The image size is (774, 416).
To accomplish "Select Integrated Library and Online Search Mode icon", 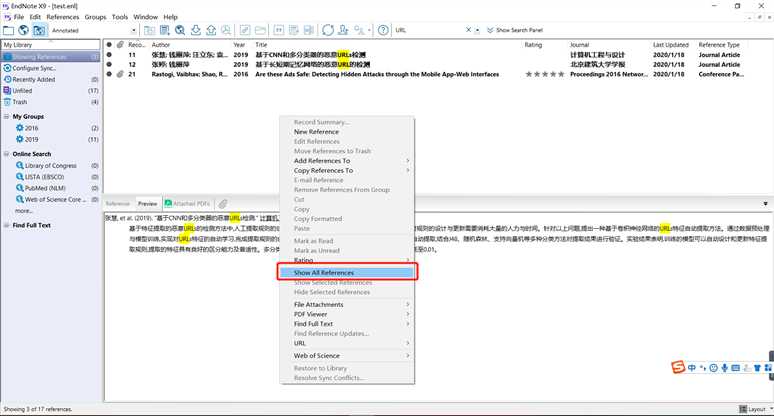I will coord(39,31).
